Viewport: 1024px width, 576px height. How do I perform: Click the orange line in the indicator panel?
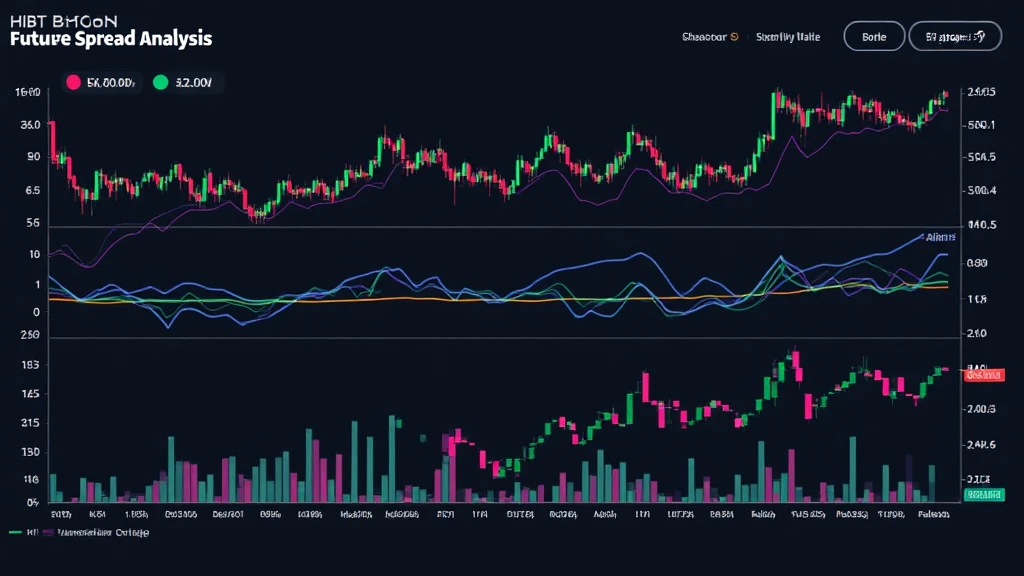coord(400,298)
